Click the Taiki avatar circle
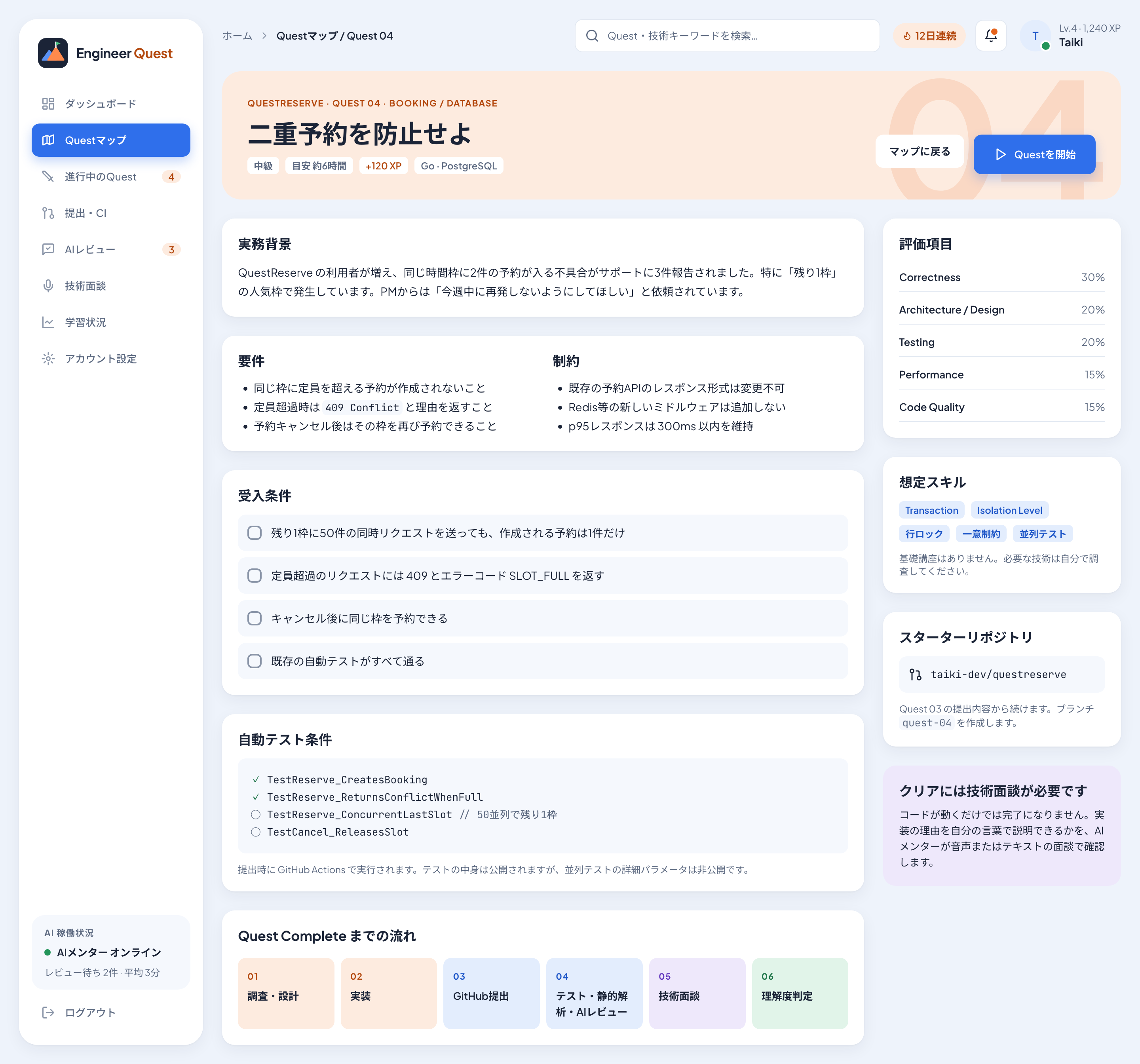This screenshot has width=1140, height=1064. (1035, 36)
